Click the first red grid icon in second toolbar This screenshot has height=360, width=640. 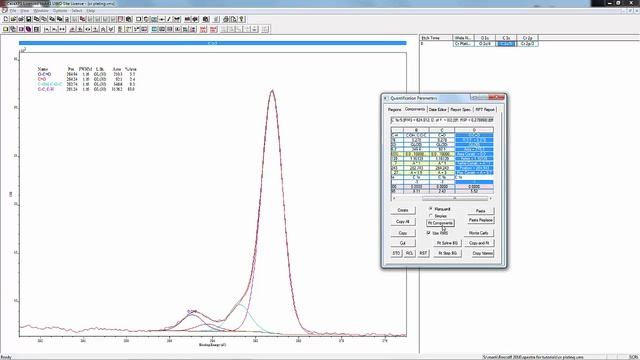(x=203, y=29)
